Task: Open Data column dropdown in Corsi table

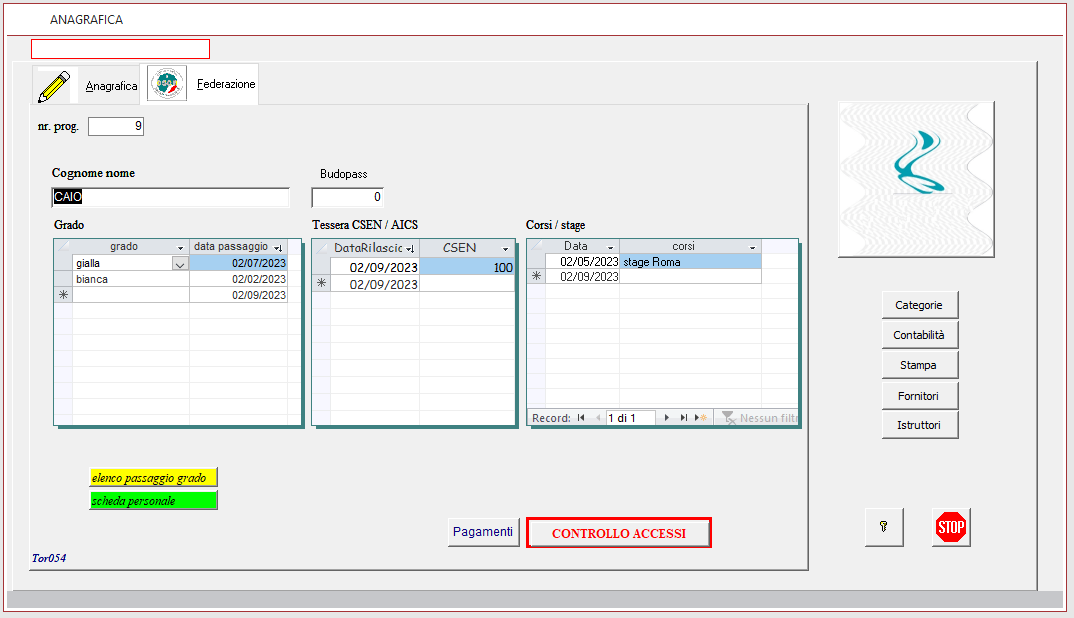Action: pyautogui.click(x=610, y=247)
